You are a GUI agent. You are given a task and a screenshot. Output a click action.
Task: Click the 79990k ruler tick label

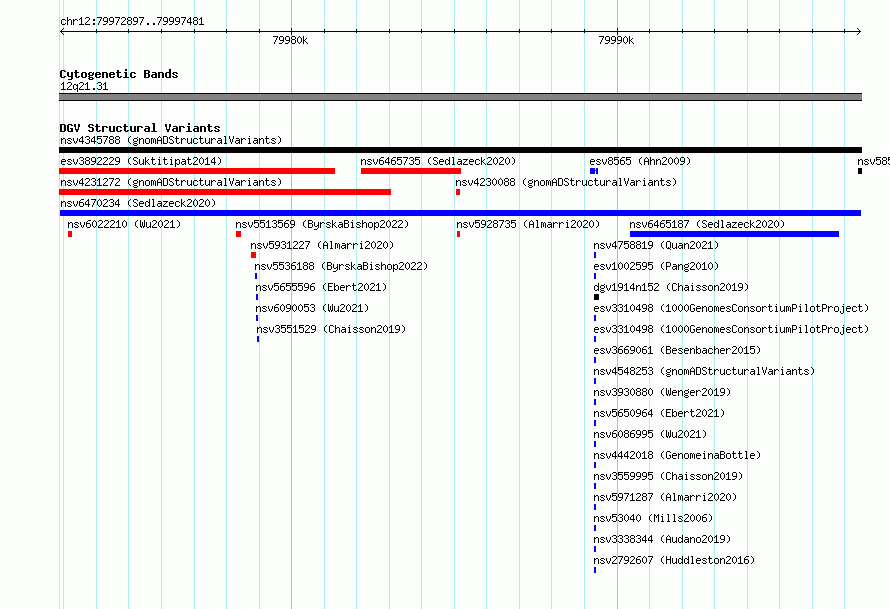616,40
